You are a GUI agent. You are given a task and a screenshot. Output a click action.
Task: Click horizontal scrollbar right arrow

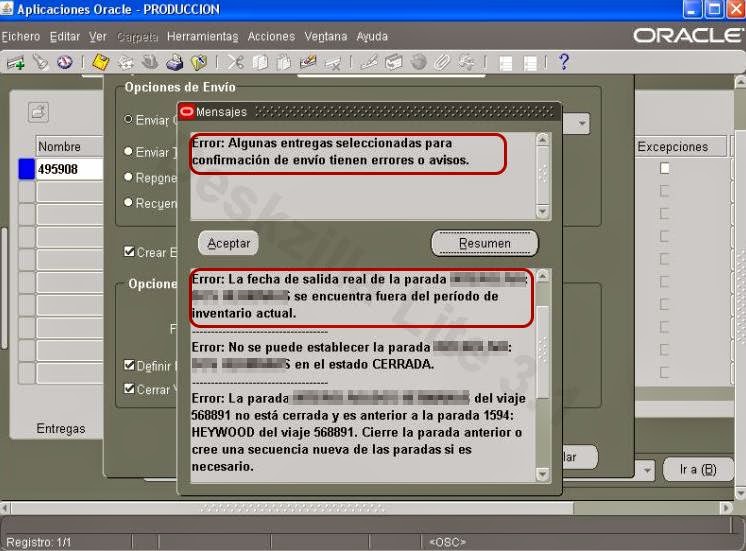pos(726,508)
